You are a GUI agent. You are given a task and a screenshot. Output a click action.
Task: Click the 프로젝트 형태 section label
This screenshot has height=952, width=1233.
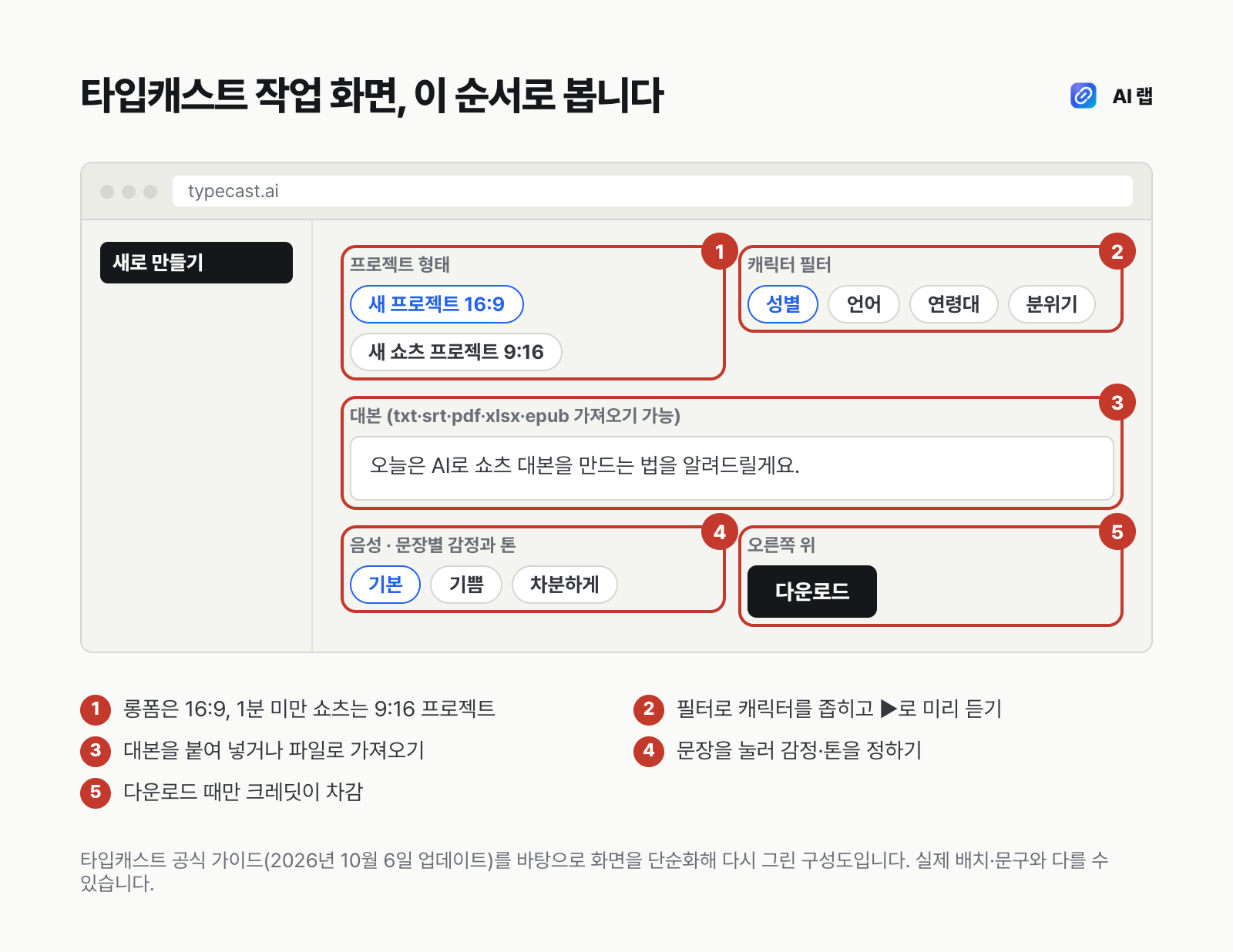400,264
